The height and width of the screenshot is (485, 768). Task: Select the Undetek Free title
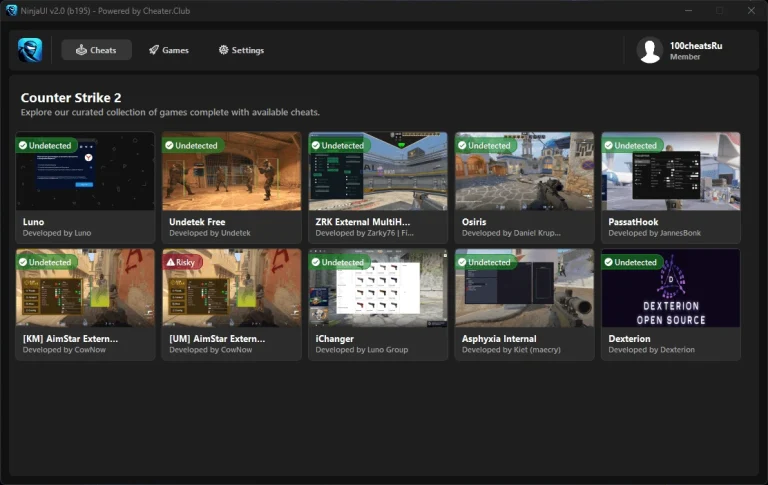pyautogui.click(x=197, y=222)
